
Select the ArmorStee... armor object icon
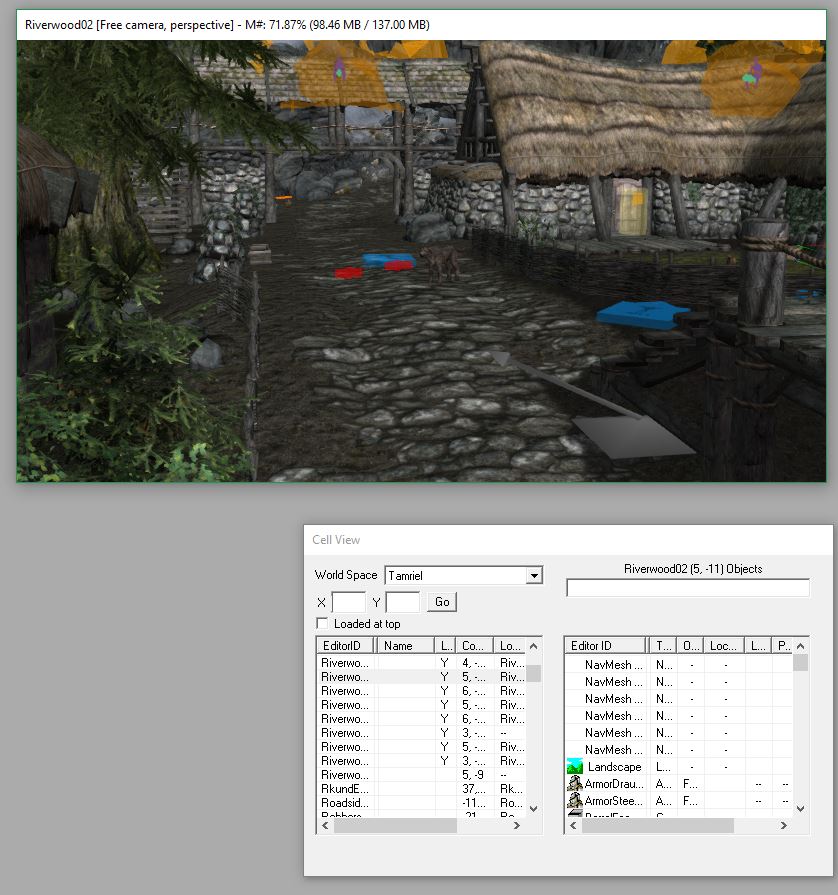tap(575, 801)
